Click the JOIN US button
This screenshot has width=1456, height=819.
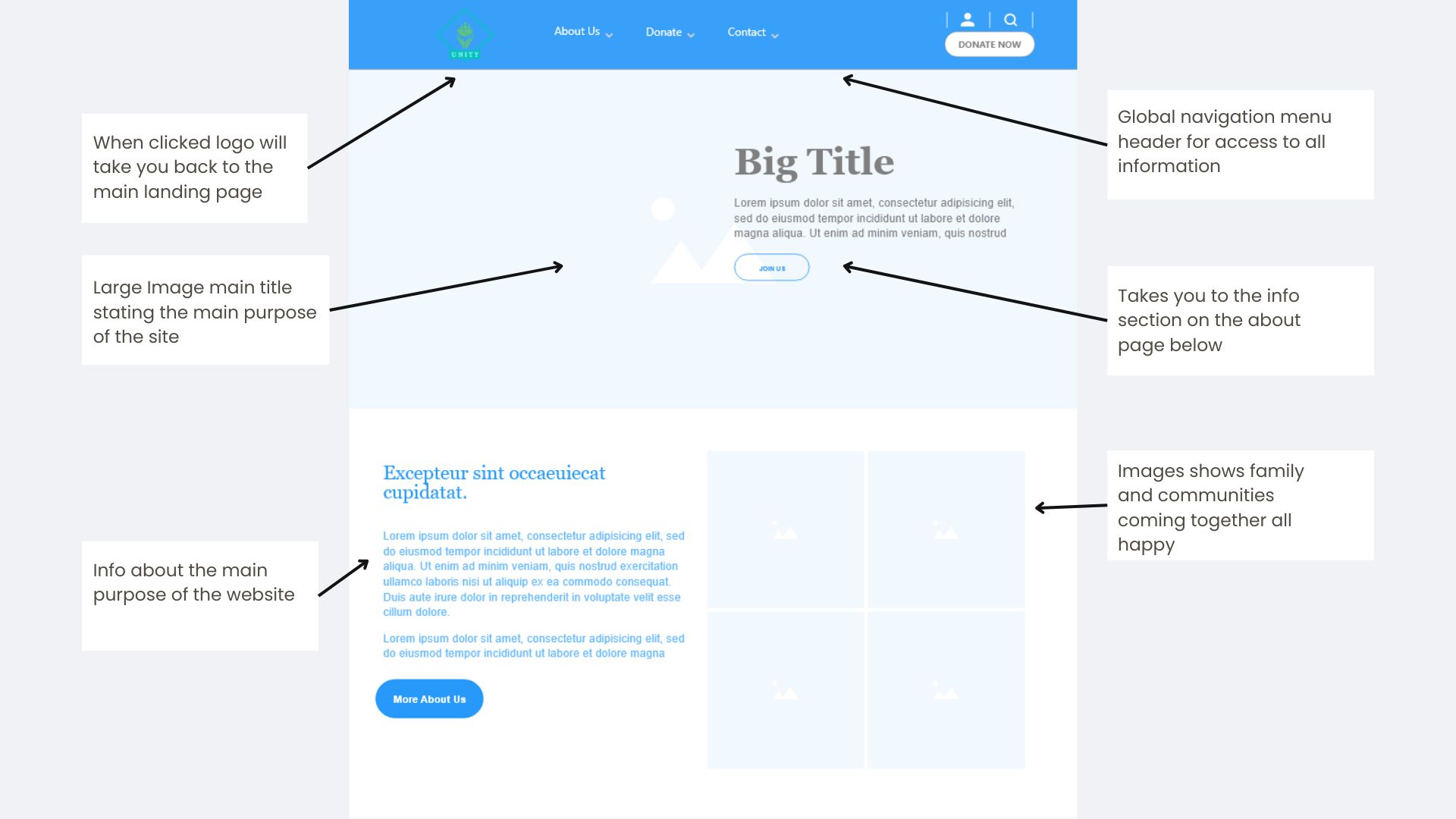[x=772, y=267]
